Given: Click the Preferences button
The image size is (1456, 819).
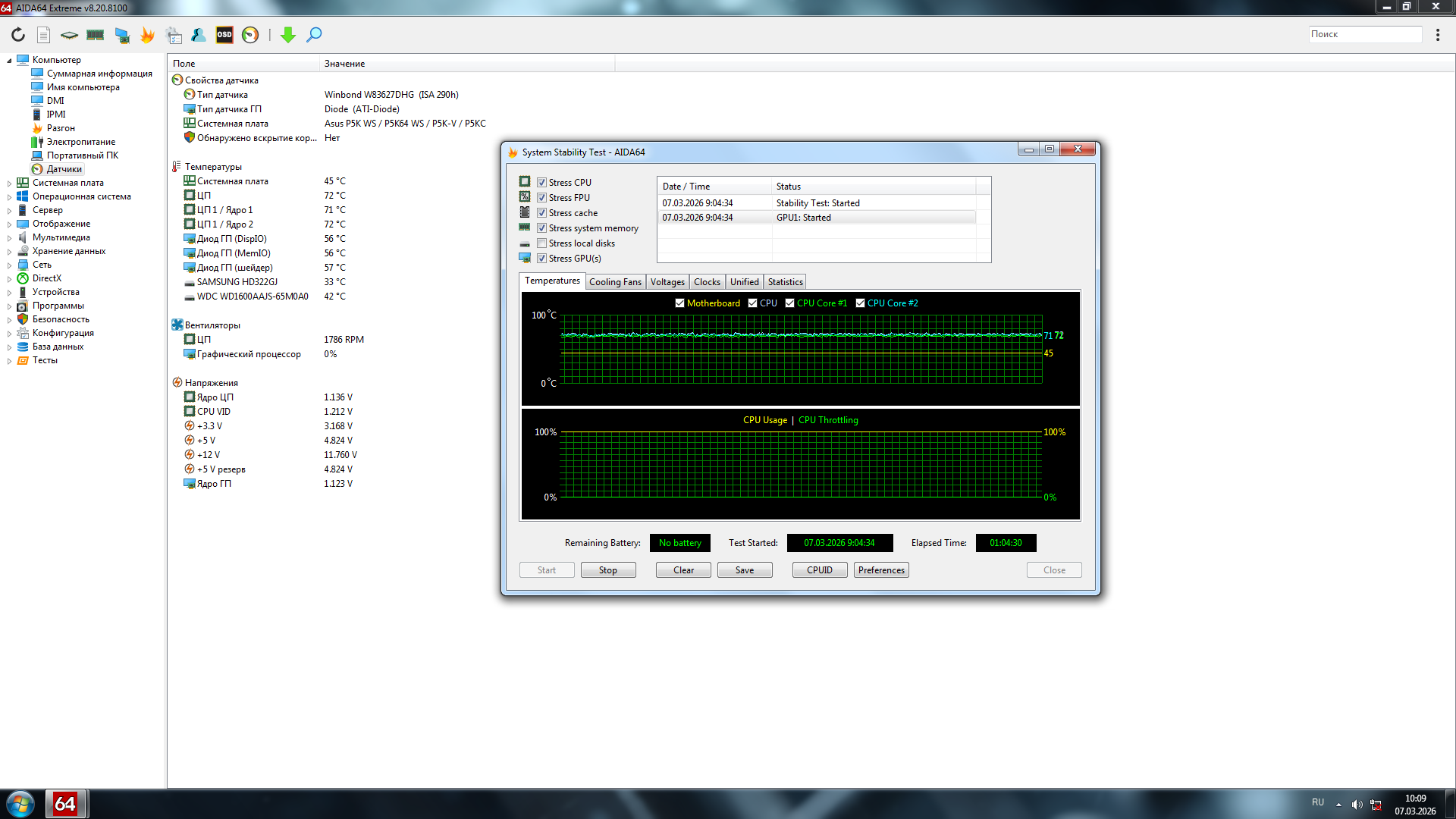Looking at the screenshot, I should pos(881,570).
